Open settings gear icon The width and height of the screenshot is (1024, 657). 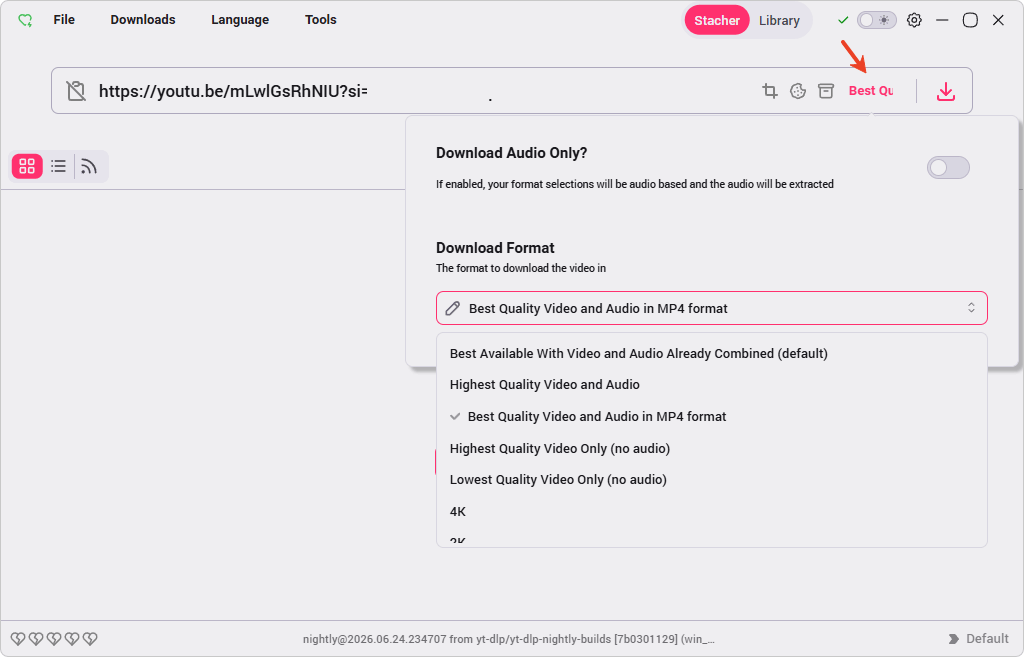tap(914, 20)
